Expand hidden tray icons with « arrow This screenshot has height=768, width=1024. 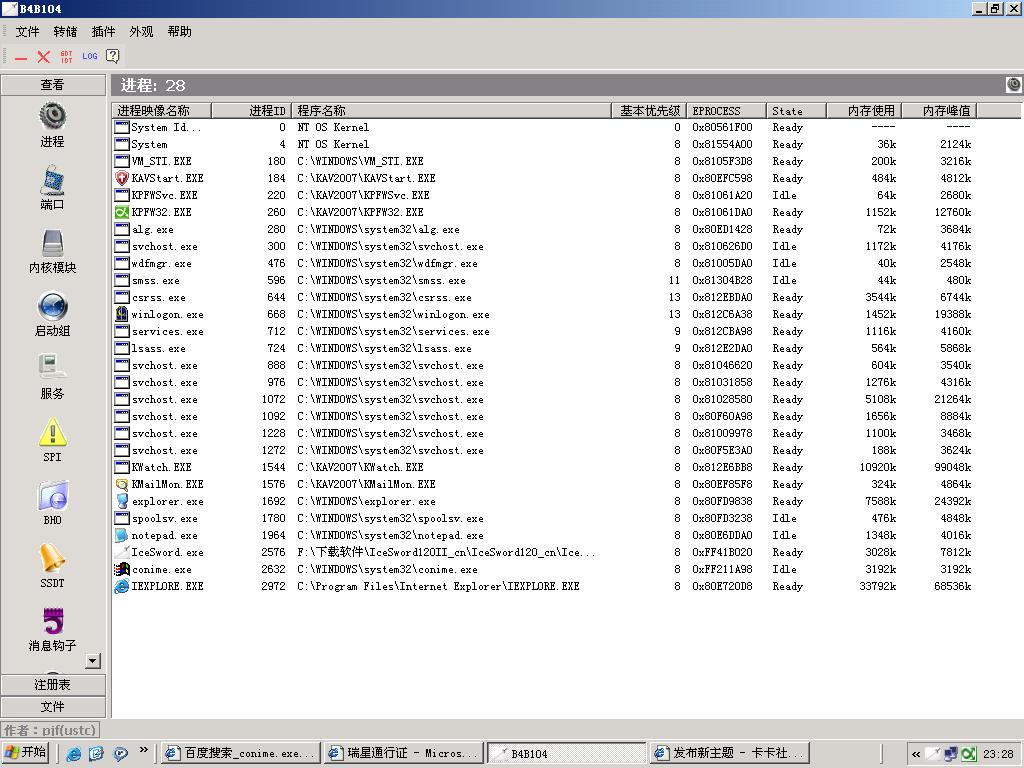[916, 754]
